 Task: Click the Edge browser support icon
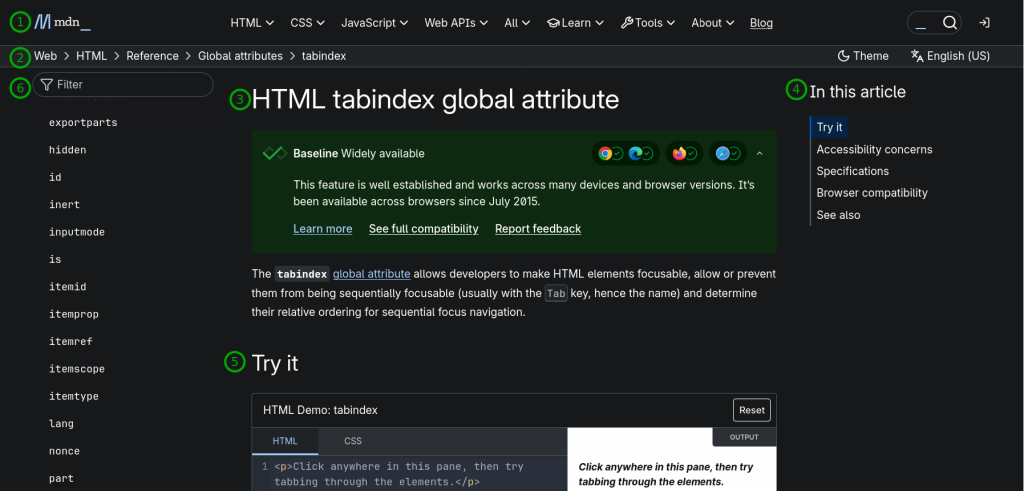pyautogui.click(x=635, y=153)
